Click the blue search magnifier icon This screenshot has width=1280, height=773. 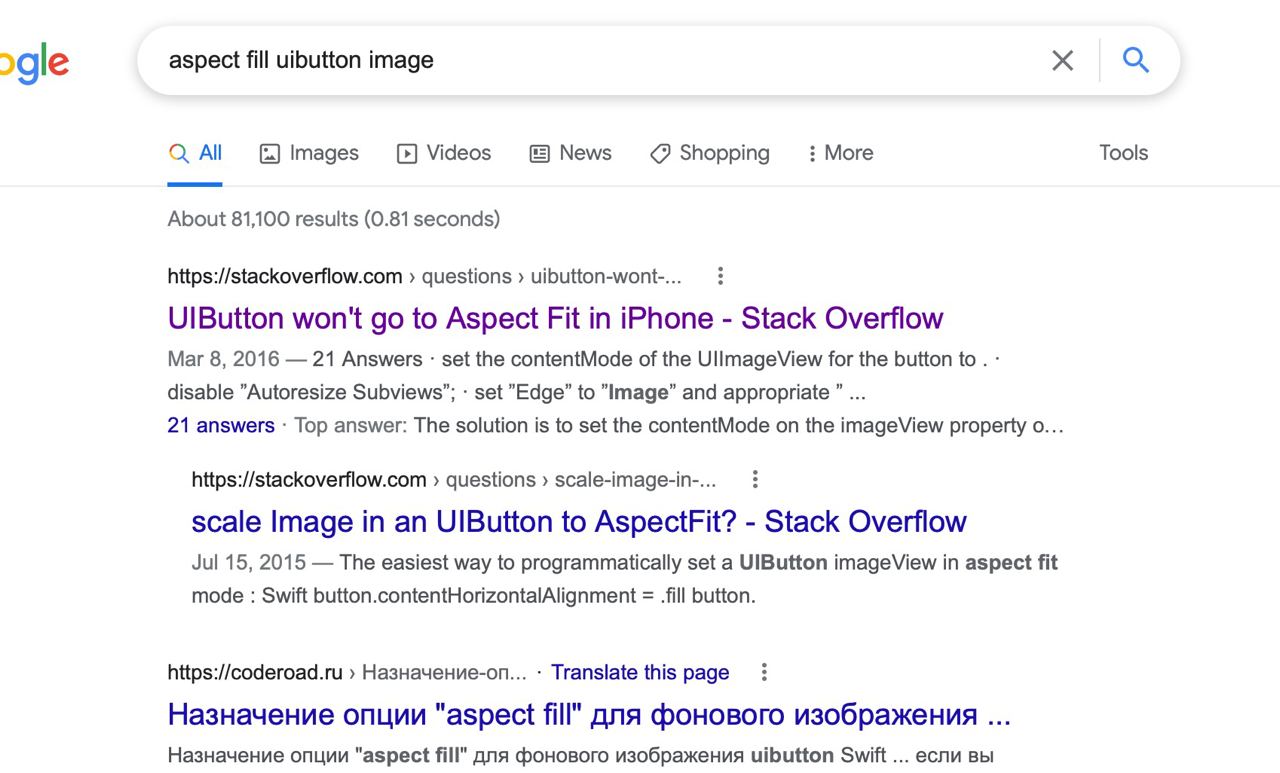coord(1135,60)
